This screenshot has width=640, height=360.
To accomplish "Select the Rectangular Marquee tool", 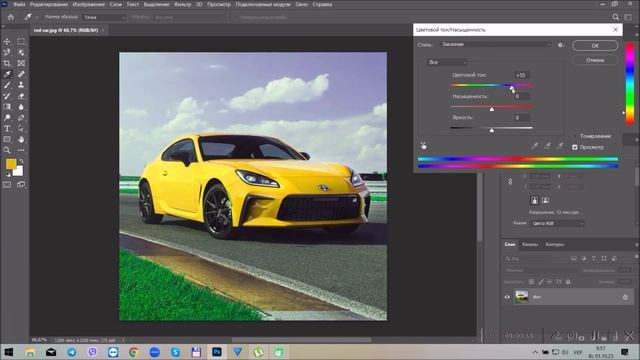I will [21, 42].
